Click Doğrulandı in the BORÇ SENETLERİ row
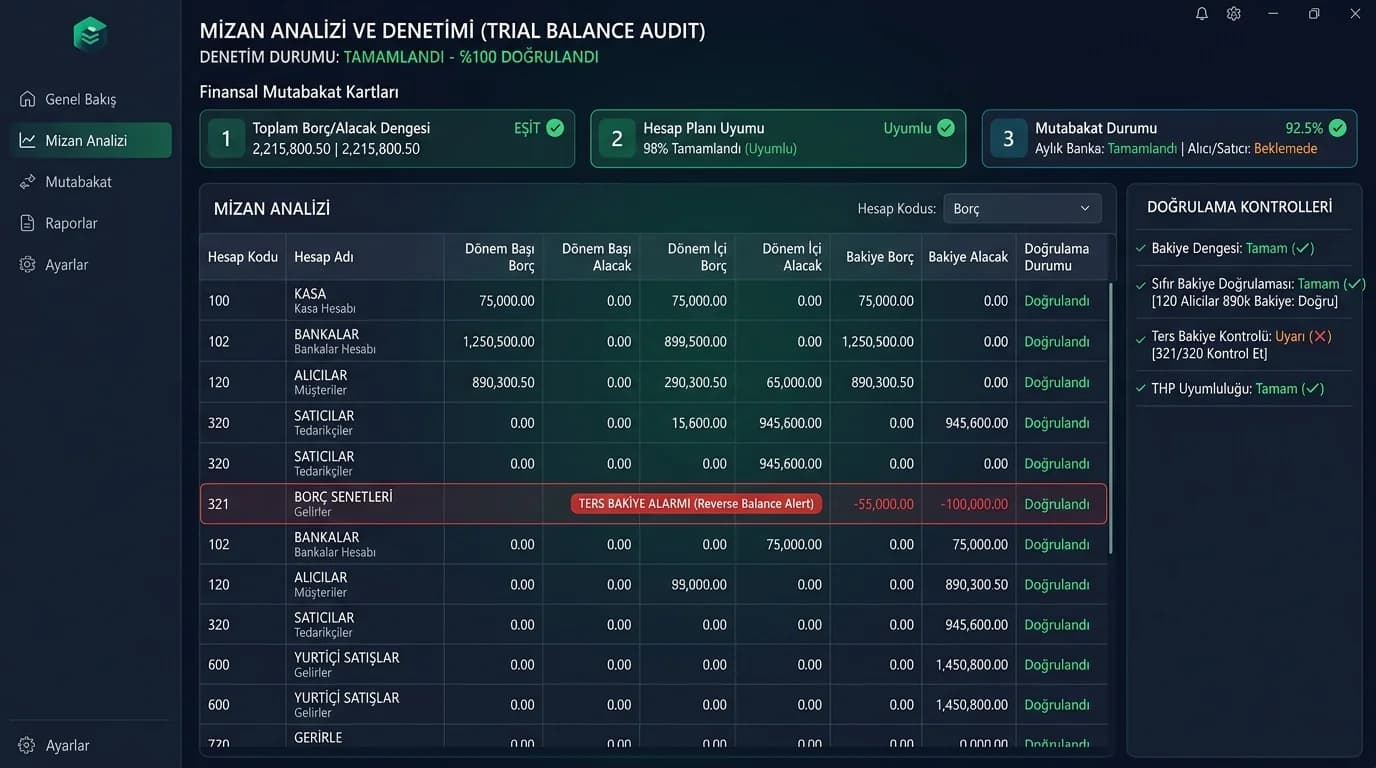The image size is (1376, 768). click(1057, 504)
